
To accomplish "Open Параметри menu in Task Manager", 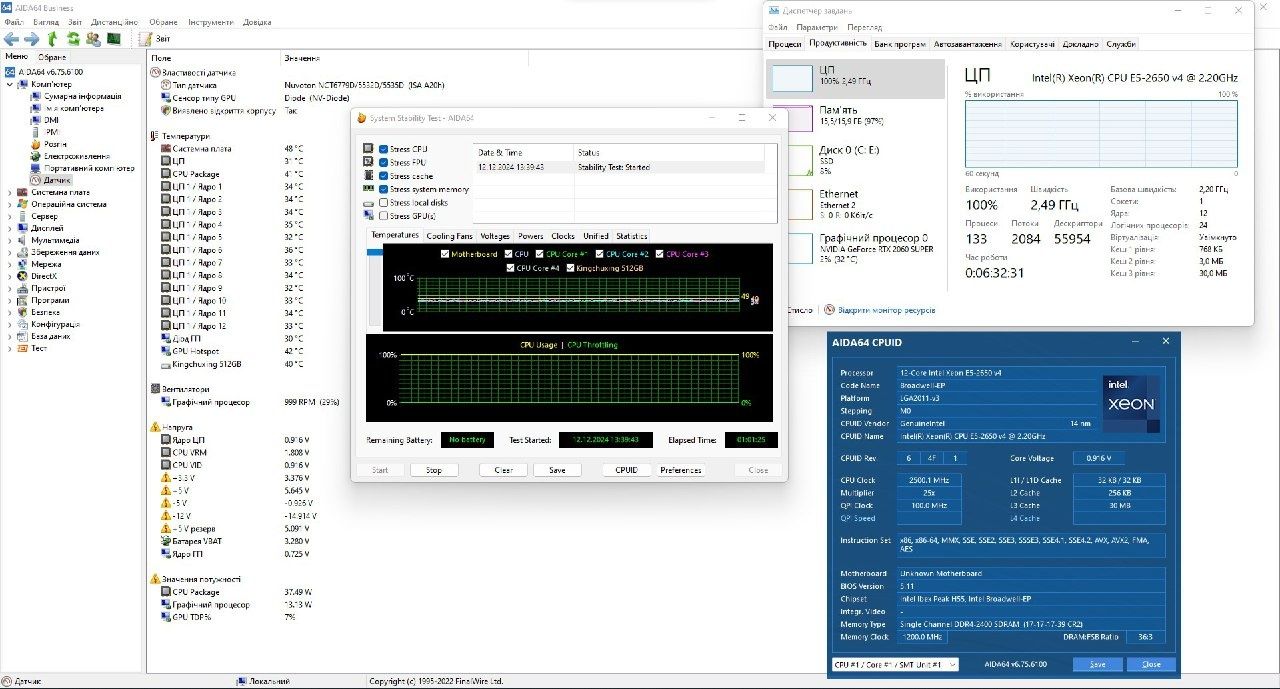I will (817, 28).
